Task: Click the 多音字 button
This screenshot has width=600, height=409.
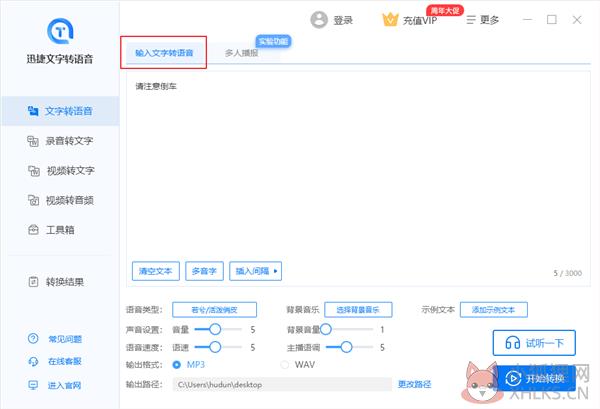Action: point(204,271)
